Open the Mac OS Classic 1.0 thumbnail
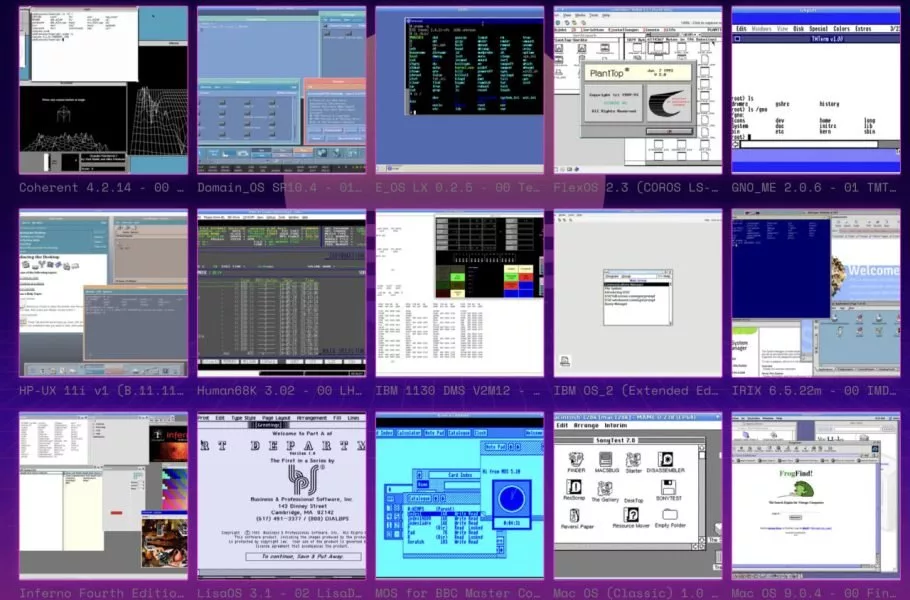Screen dimensions: 910x600 coord(638,496)
